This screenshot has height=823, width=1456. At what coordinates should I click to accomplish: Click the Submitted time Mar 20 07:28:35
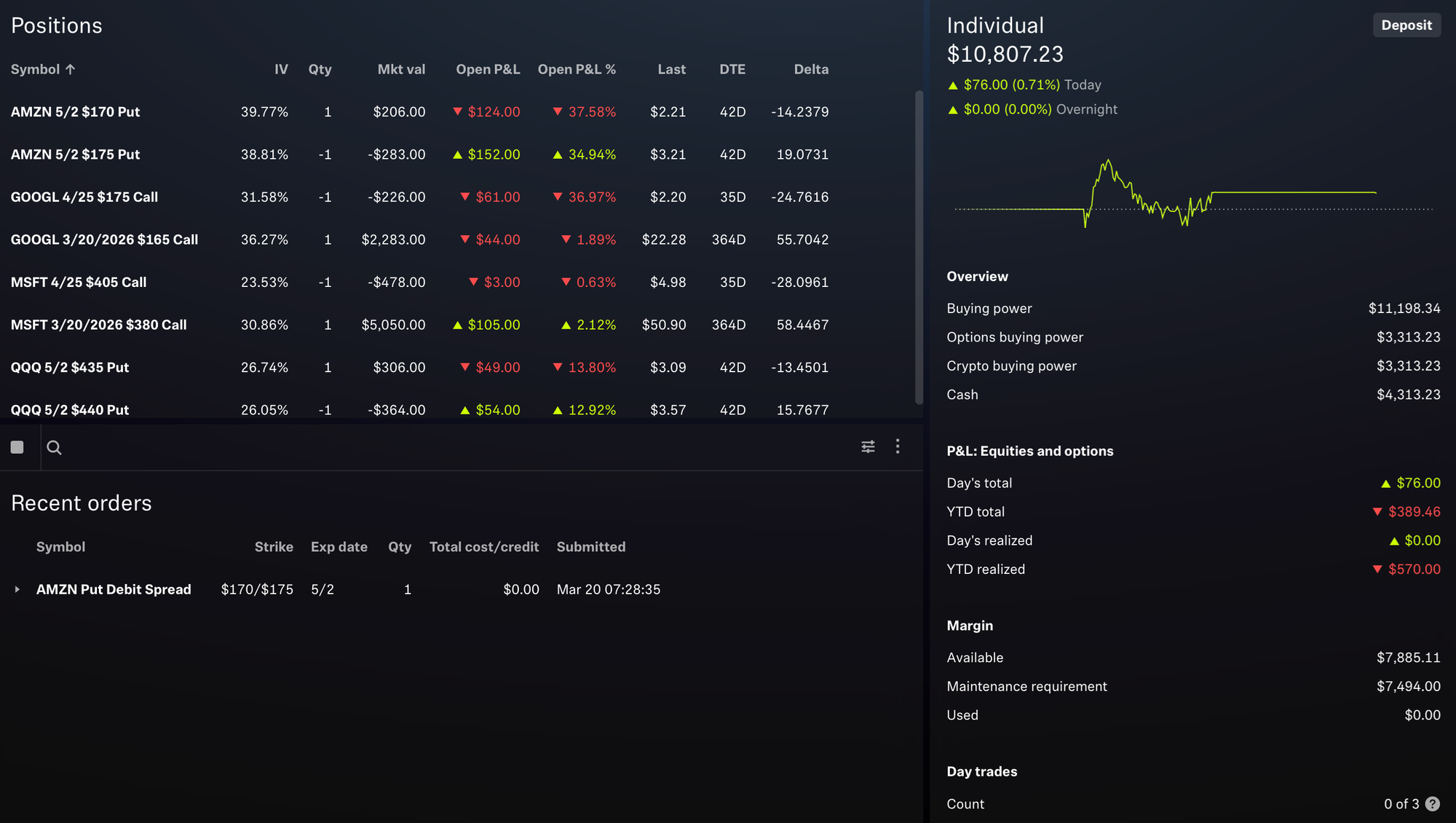(609, 589)
